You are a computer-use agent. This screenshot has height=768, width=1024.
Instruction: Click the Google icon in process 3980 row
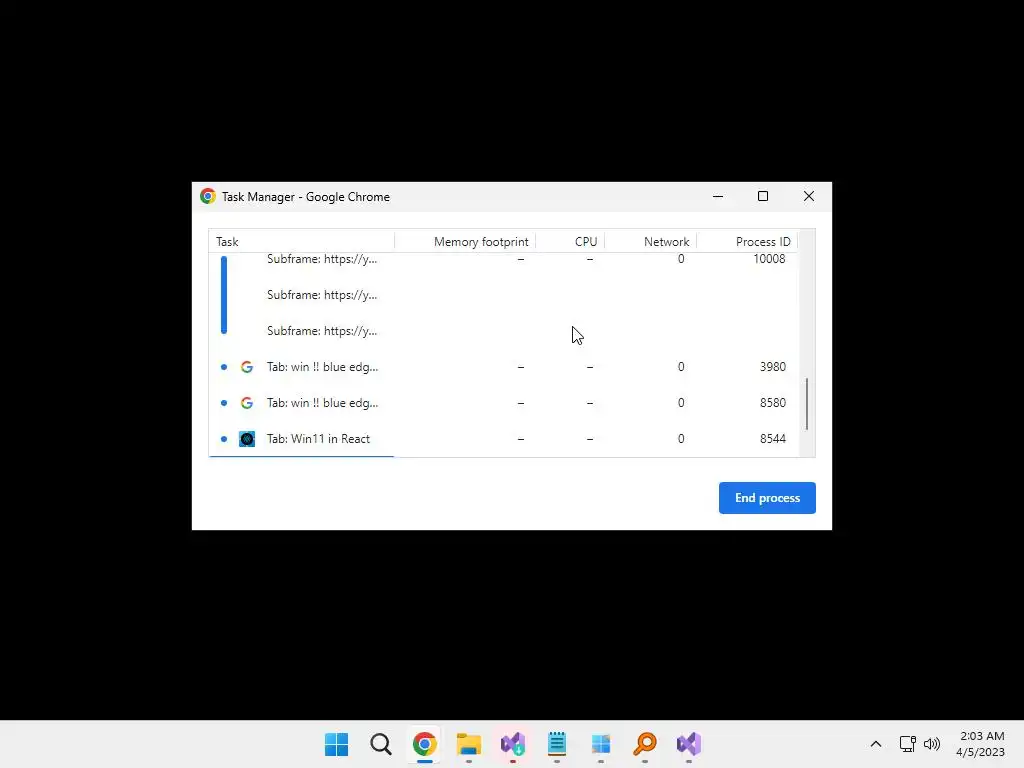point(247,367)
